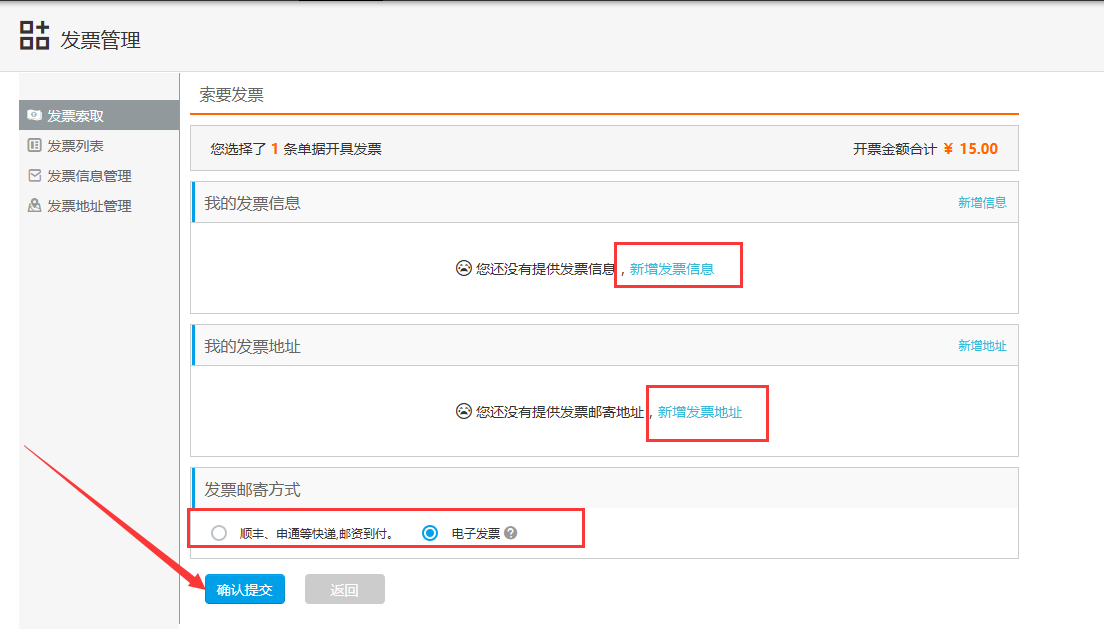Click the 发票信息管理 envelope icon
This screenshot has height=629, width=1104.
click(32, 175)
